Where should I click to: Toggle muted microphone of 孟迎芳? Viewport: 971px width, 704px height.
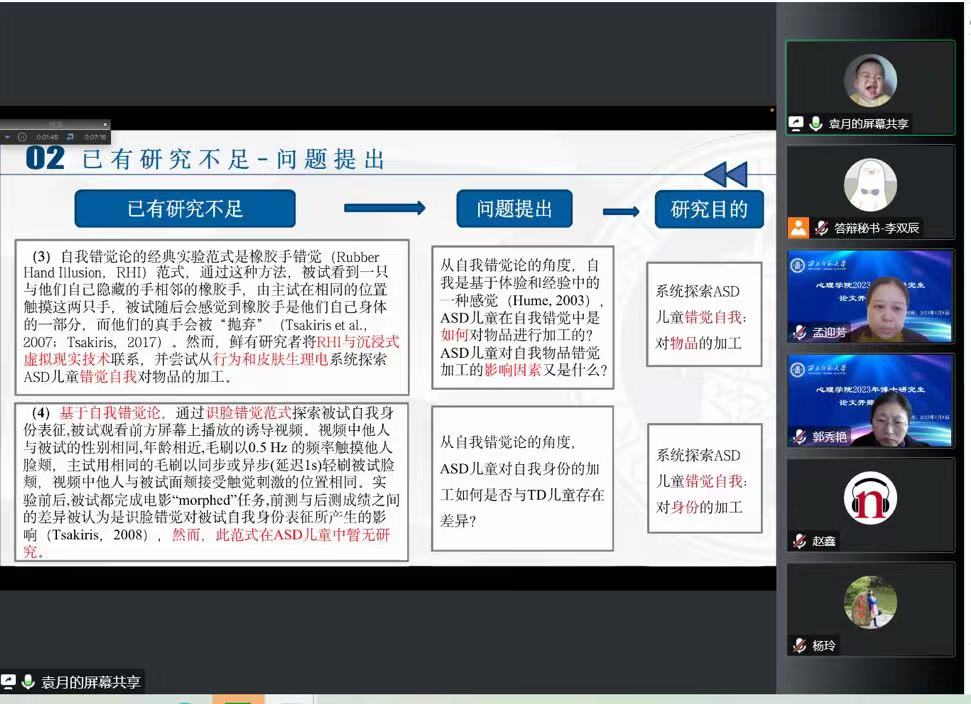799,332
